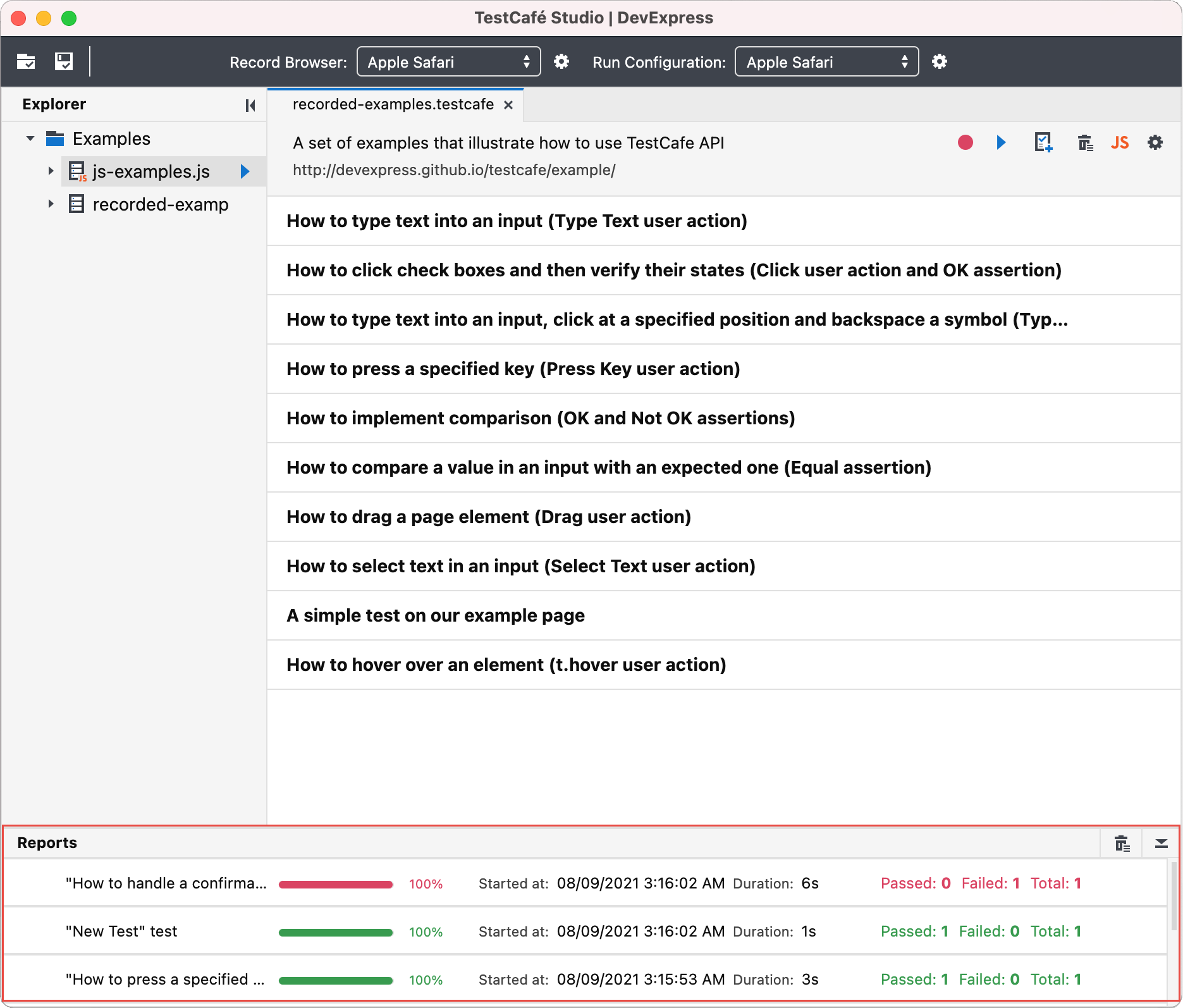
Task: Open the Record Browser dropdown
Action: coord(448,61)
